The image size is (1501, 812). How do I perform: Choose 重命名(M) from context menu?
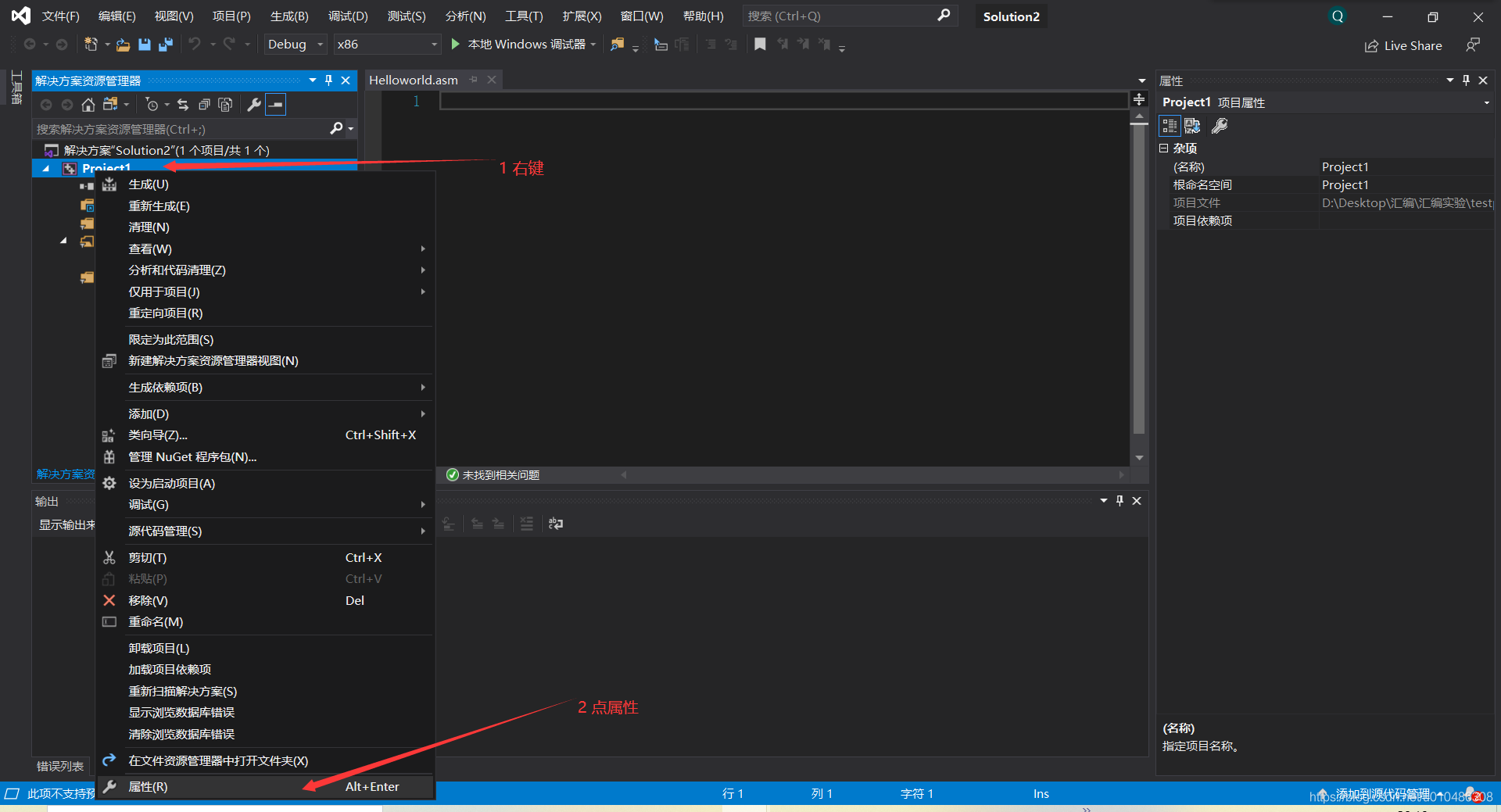(265, 622)
